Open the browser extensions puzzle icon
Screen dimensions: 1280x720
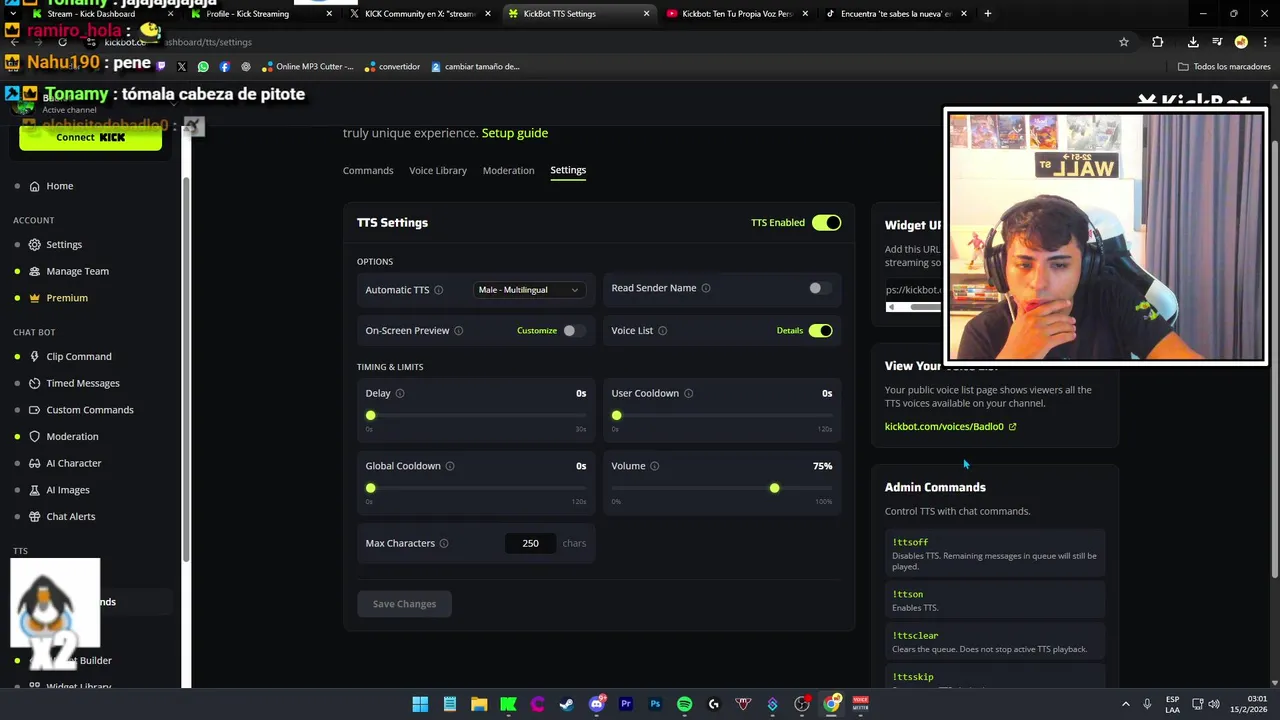click(x=1158, y=42)
